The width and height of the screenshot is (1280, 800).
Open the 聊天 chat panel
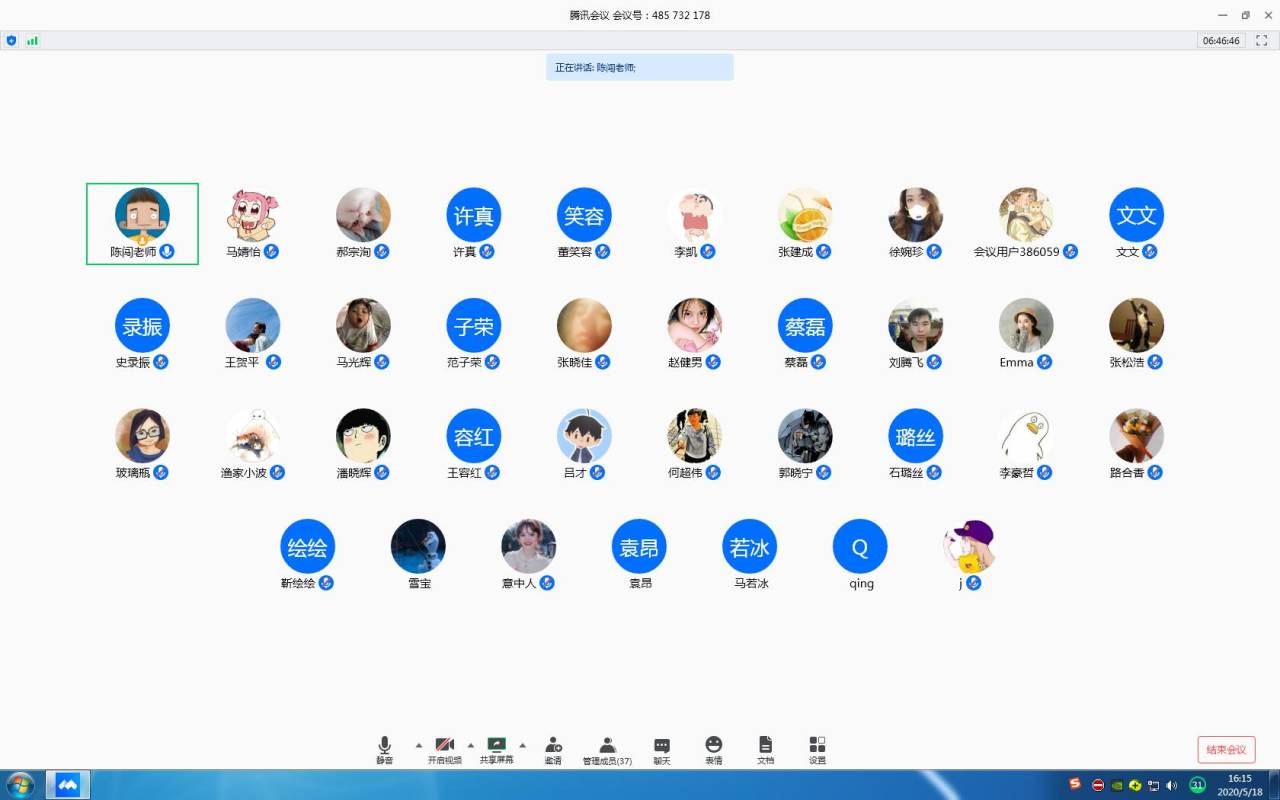tap(662, 750)
